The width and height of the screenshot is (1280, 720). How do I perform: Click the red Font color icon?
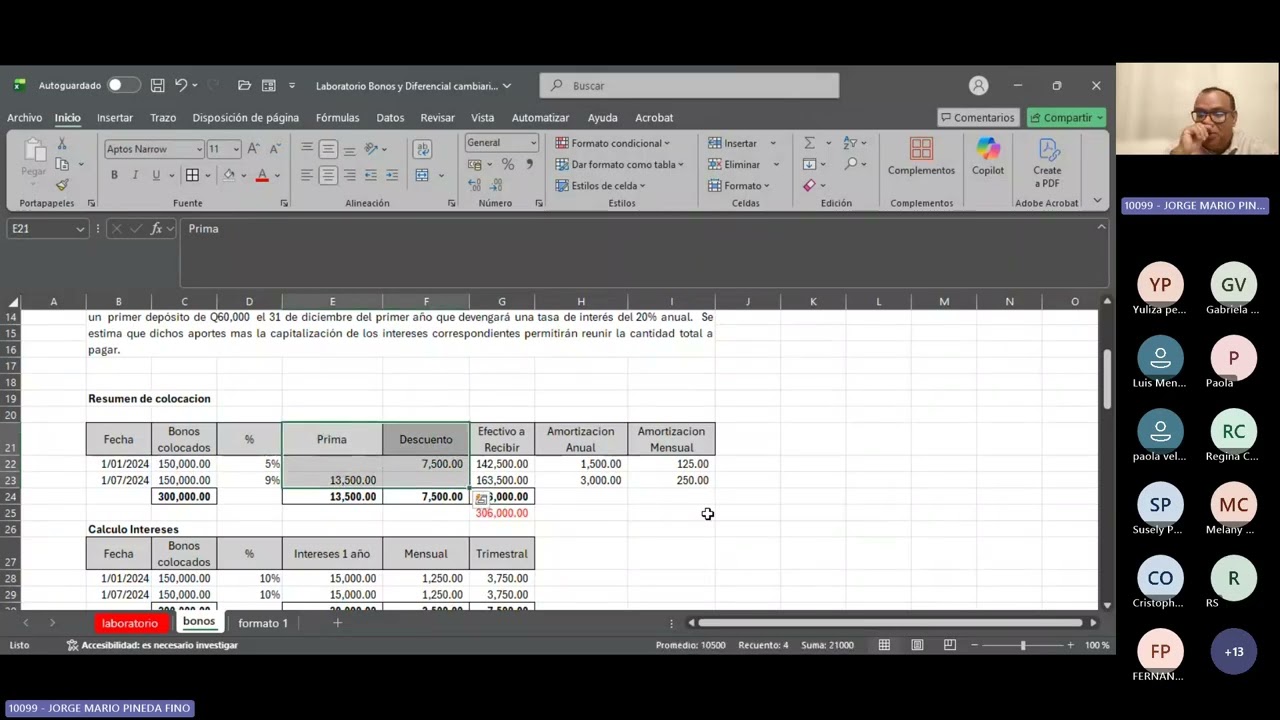262,175
